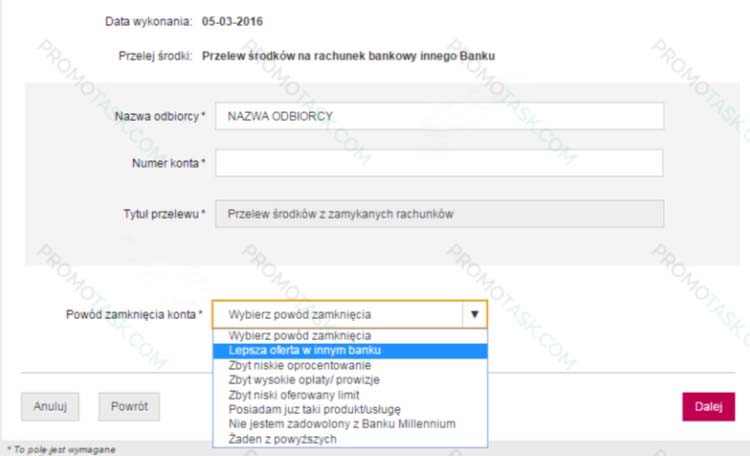The height and width of the screenshot is (456, 750).
Task: Click the Nazwa odbiorcy input field
Action: 439,116
